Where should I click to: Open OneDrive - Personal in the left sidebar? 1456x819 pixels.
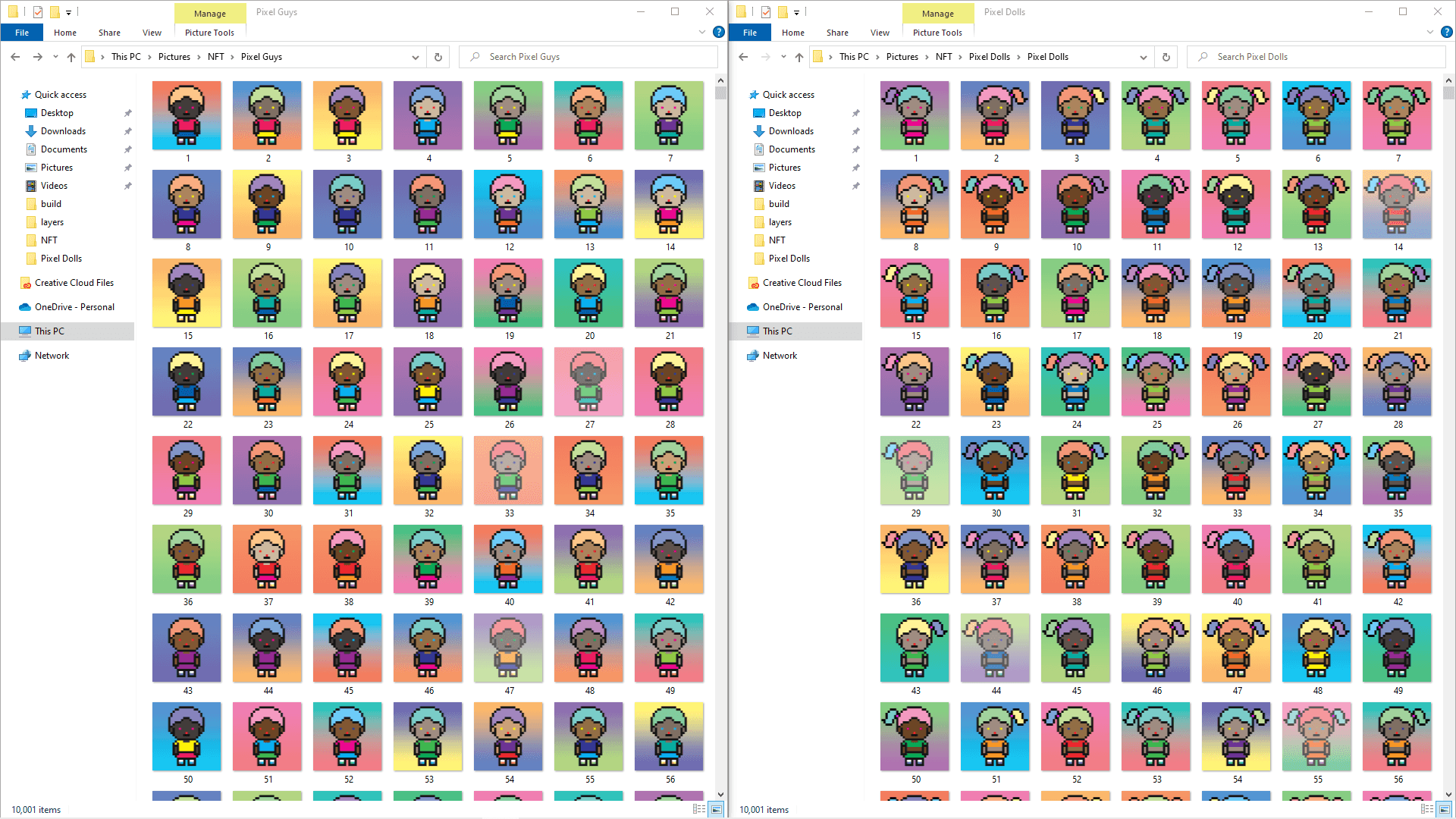click(74, 306)
